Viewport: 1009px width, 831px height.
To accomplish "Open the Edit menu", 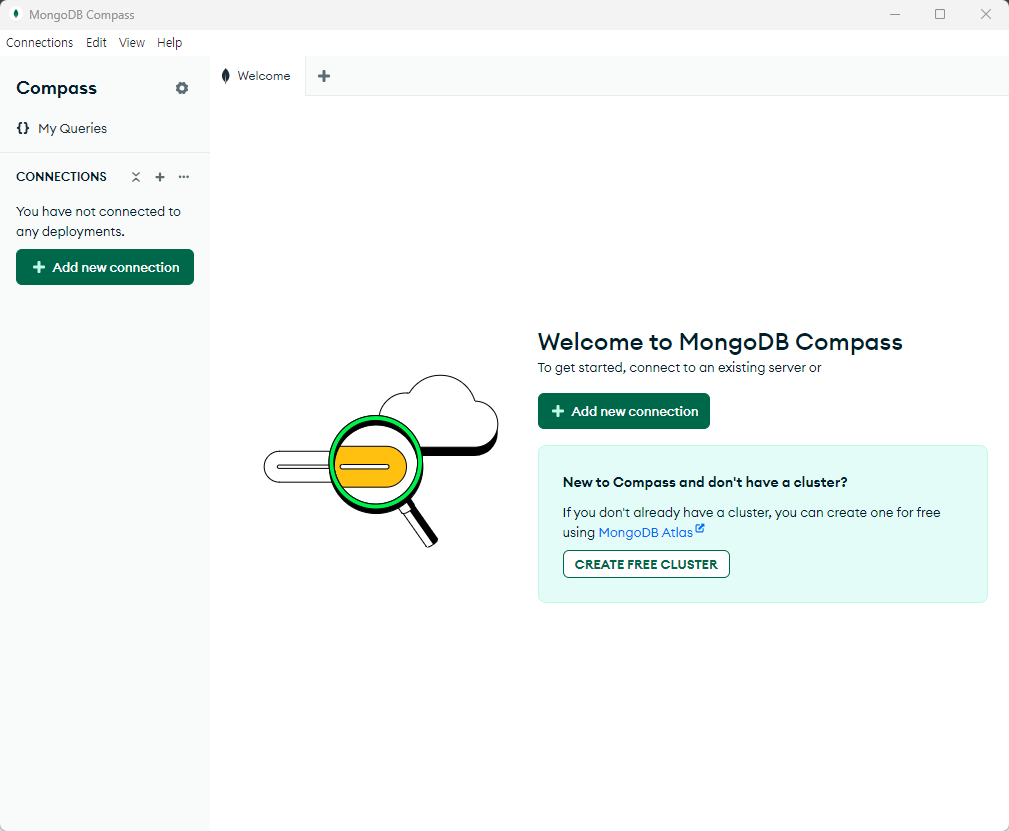I will coord(96,42).
